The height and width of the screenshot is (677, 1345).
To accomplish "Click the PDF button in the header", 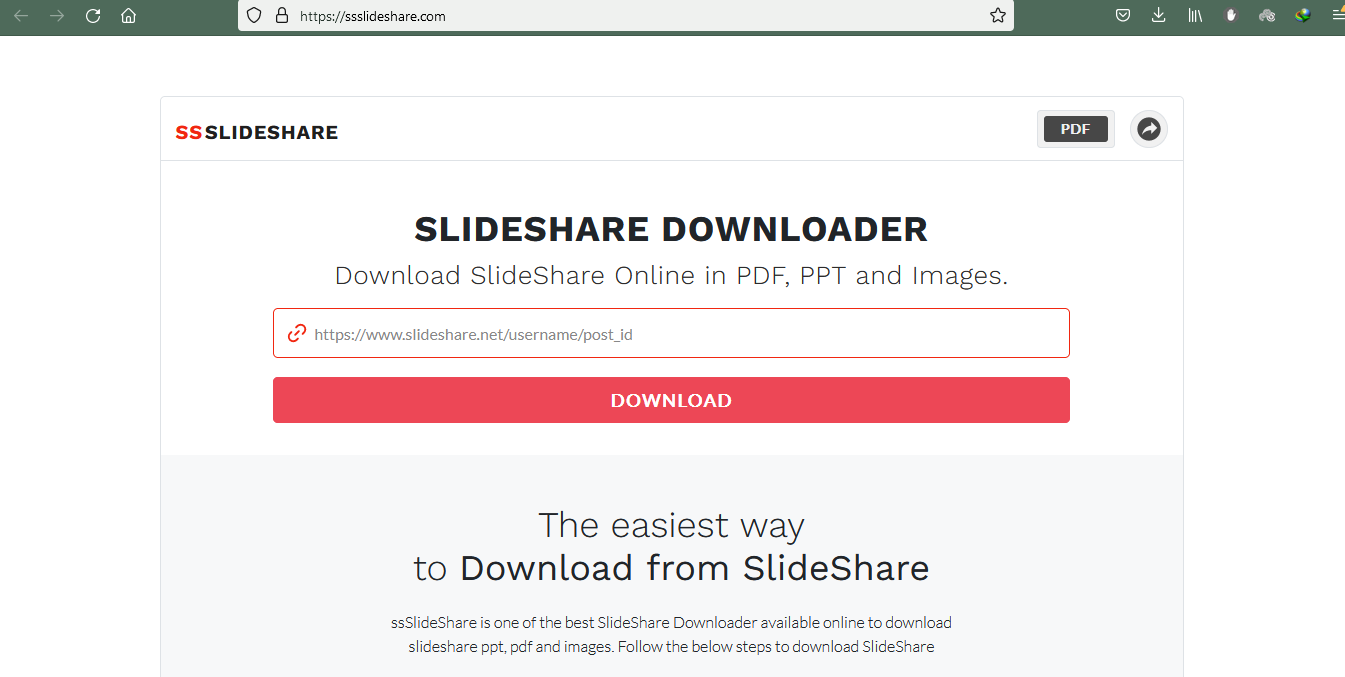I will [1075, 129].
